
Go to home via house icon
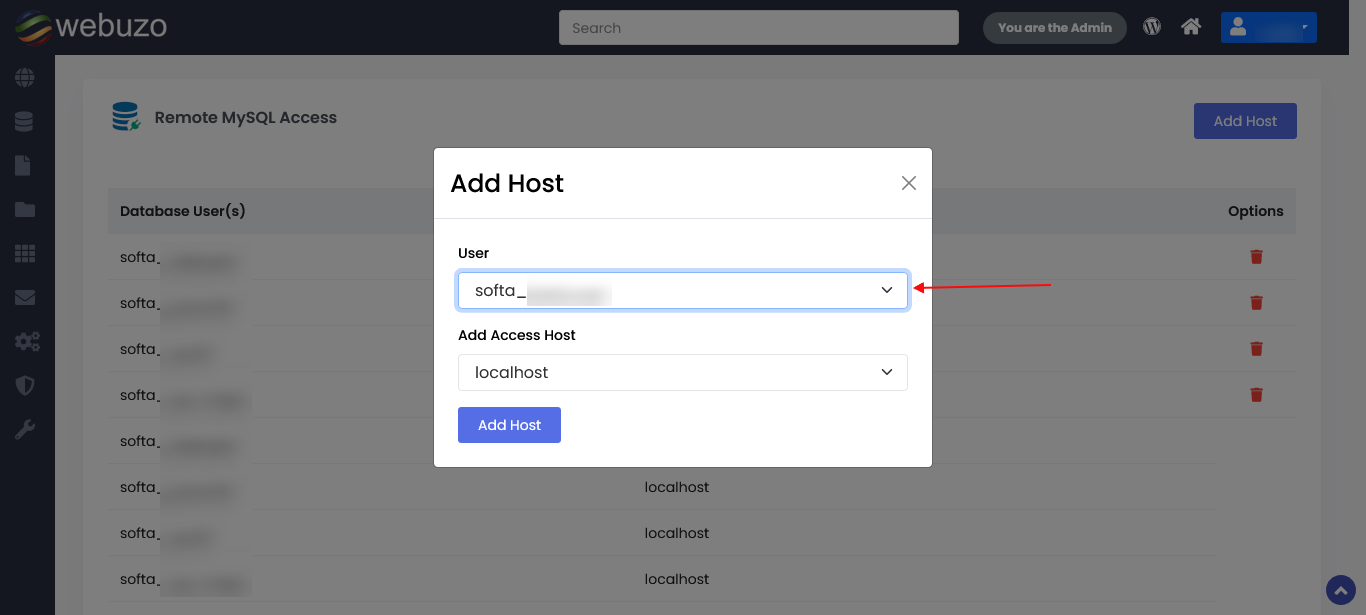point(1190,27)
